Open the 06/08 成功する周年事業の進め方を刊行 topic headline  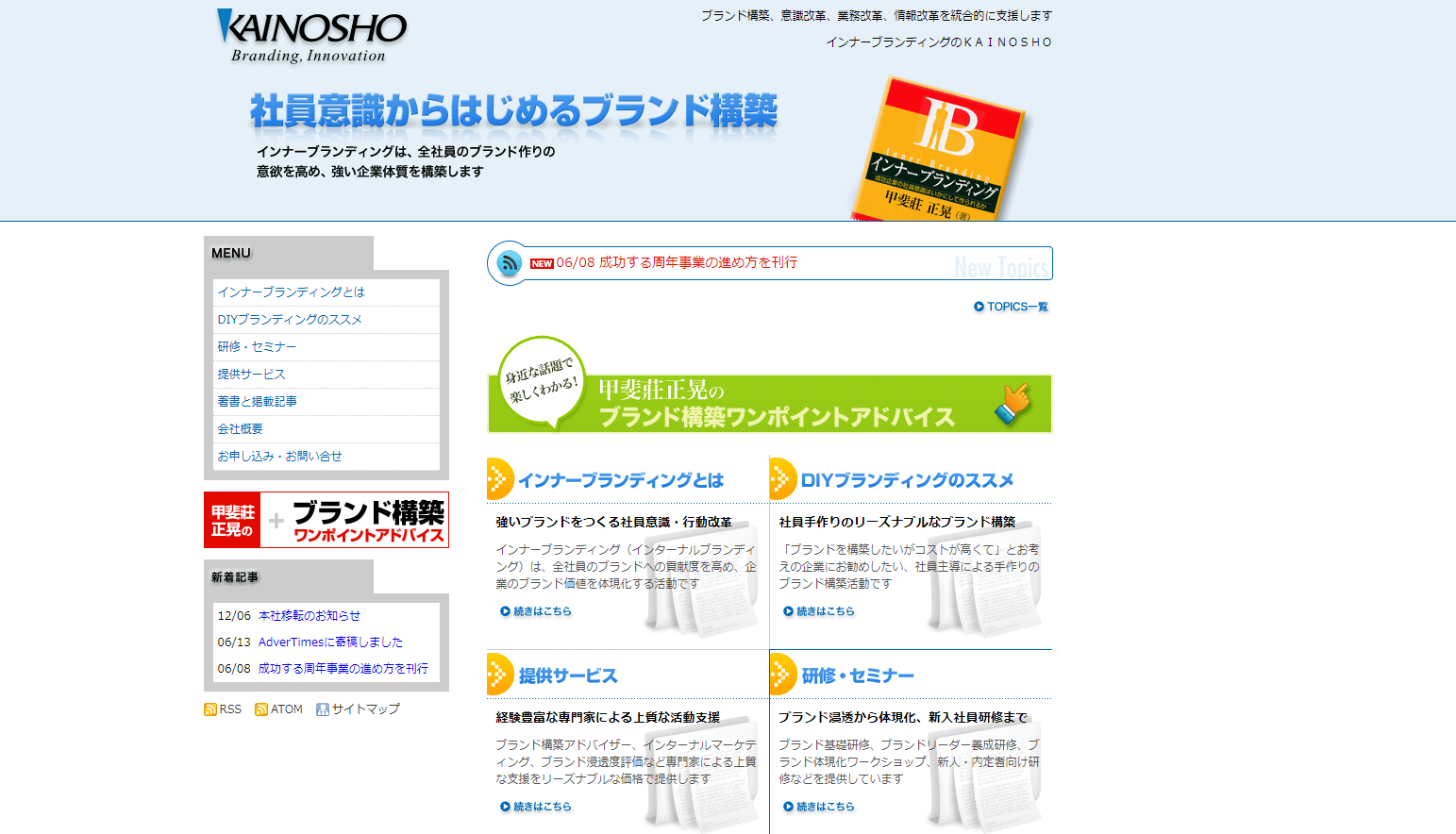click(x=677, y=262)
